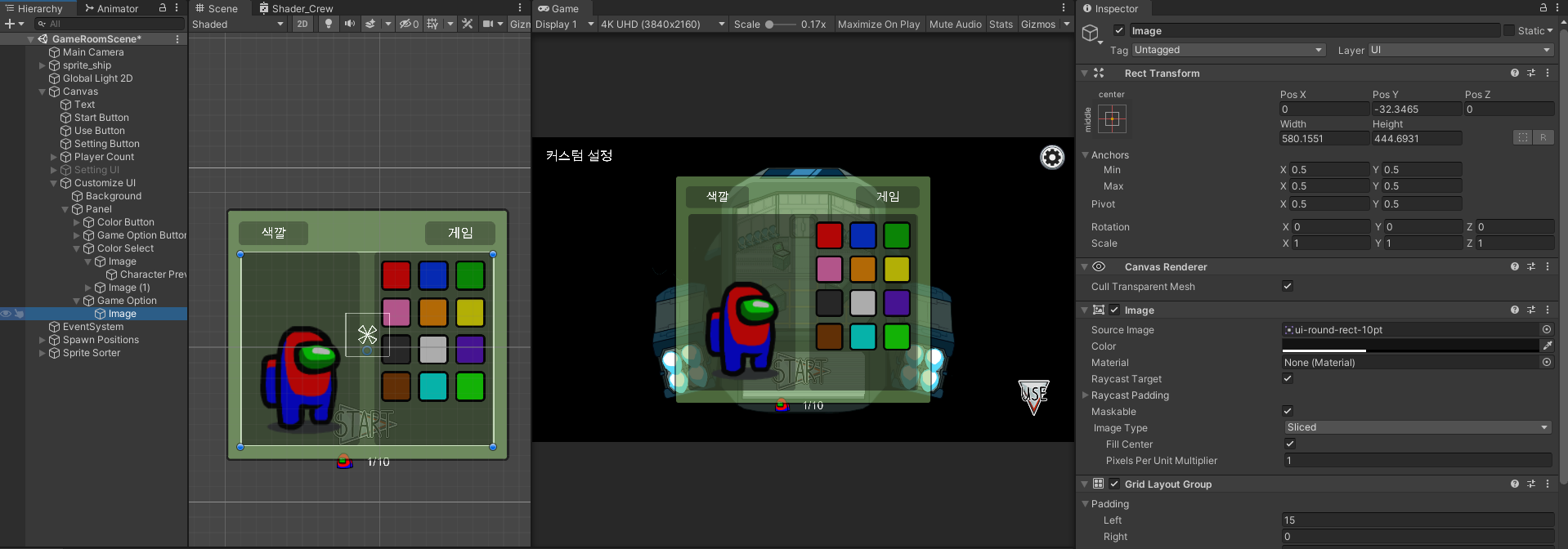This screenshot has width=1568, height=549.
Task: Expand the Raycast Padding foldout
Action: pos(1085,395)
